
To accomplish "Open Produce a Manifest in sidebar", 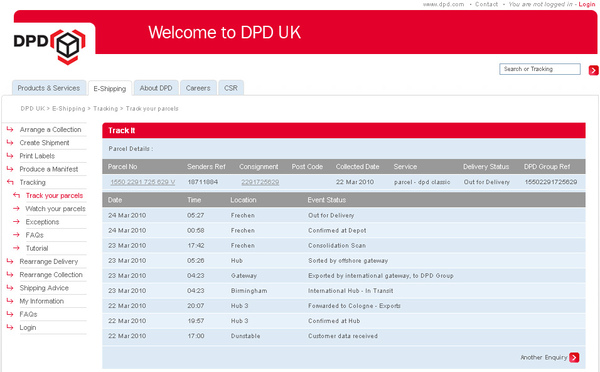I will 49,169.
